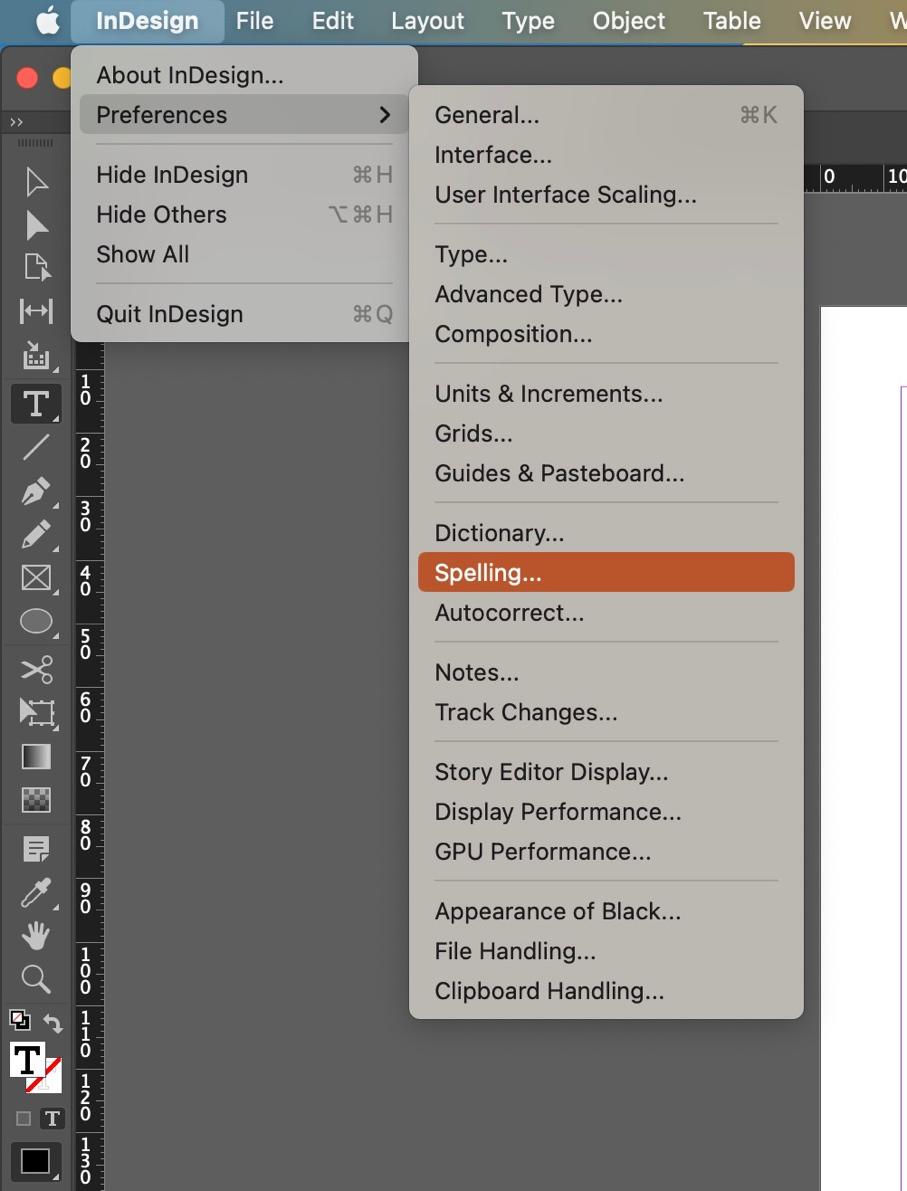
Task: Choose the Eyedropper tool
Action: [x=36, y=894]
